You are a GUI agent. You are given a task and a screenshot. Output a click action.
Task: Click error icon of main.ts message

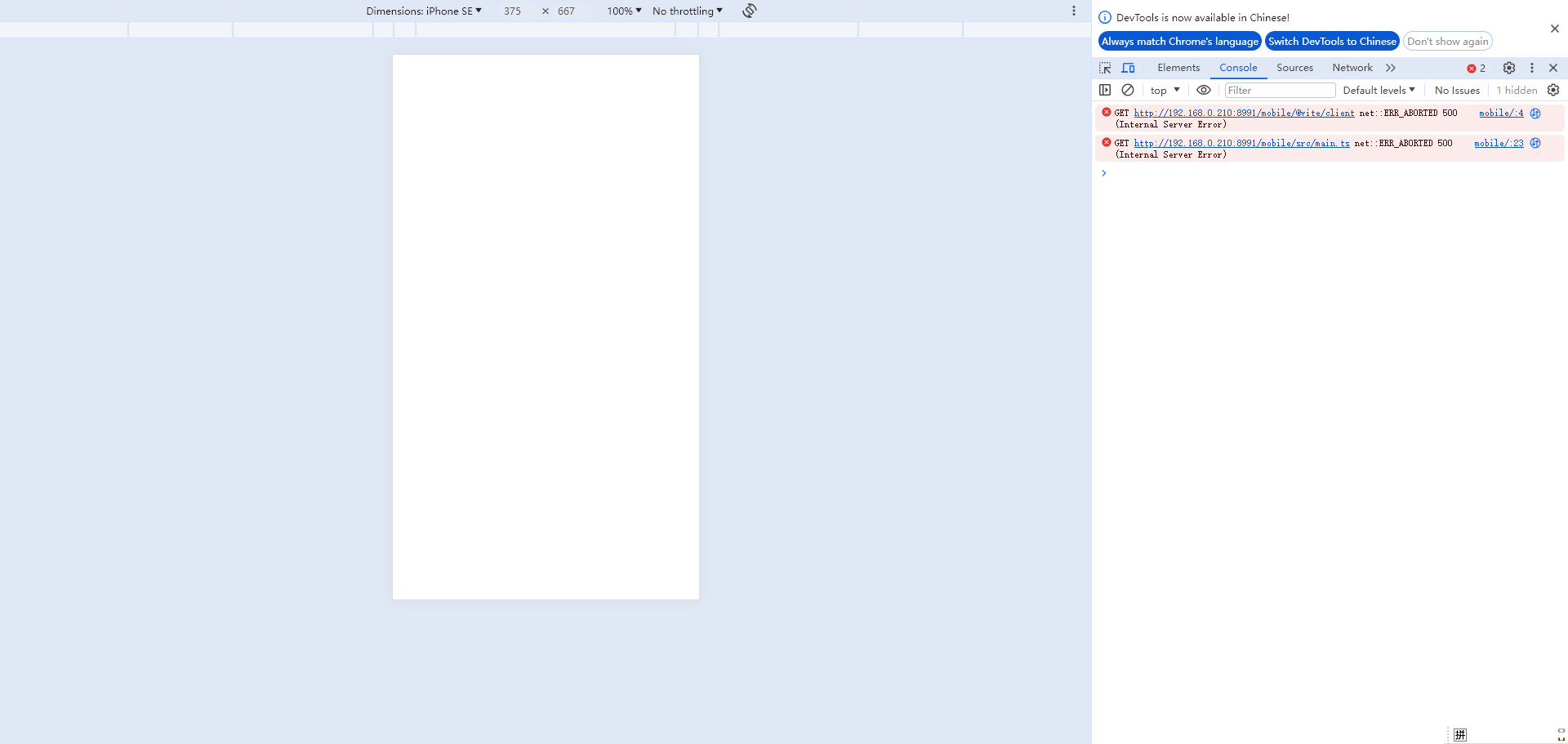(x=1107, y=142)
